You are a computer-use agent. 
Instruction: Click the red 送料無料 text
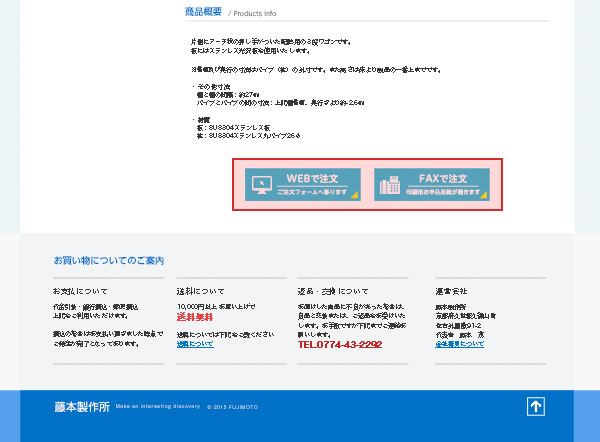click(x=195, y=317)
